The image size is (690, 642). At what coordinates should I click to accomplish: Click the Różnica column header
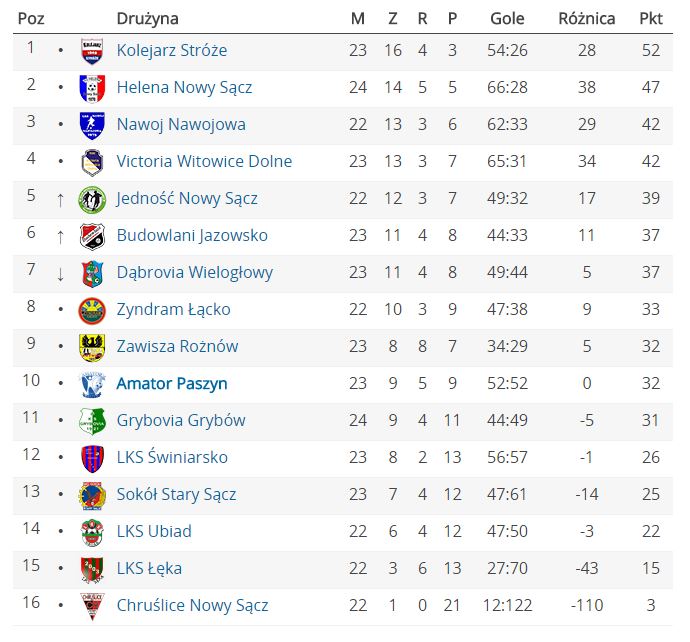[x=586, y=19]
